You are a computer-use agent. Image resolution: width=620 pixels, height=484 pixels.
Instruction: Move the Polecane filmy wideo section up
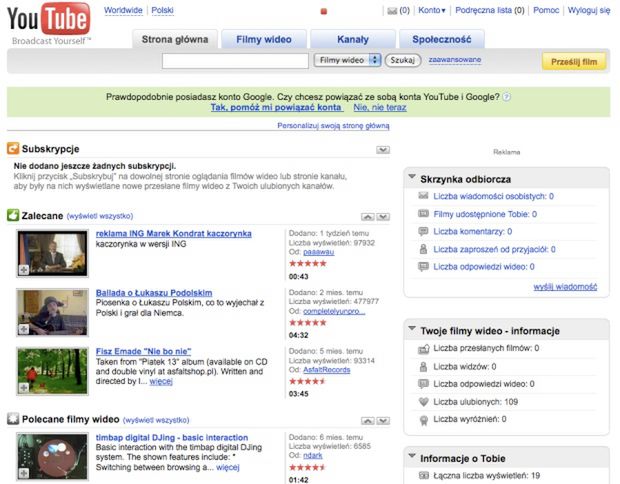tap(367, 421)
